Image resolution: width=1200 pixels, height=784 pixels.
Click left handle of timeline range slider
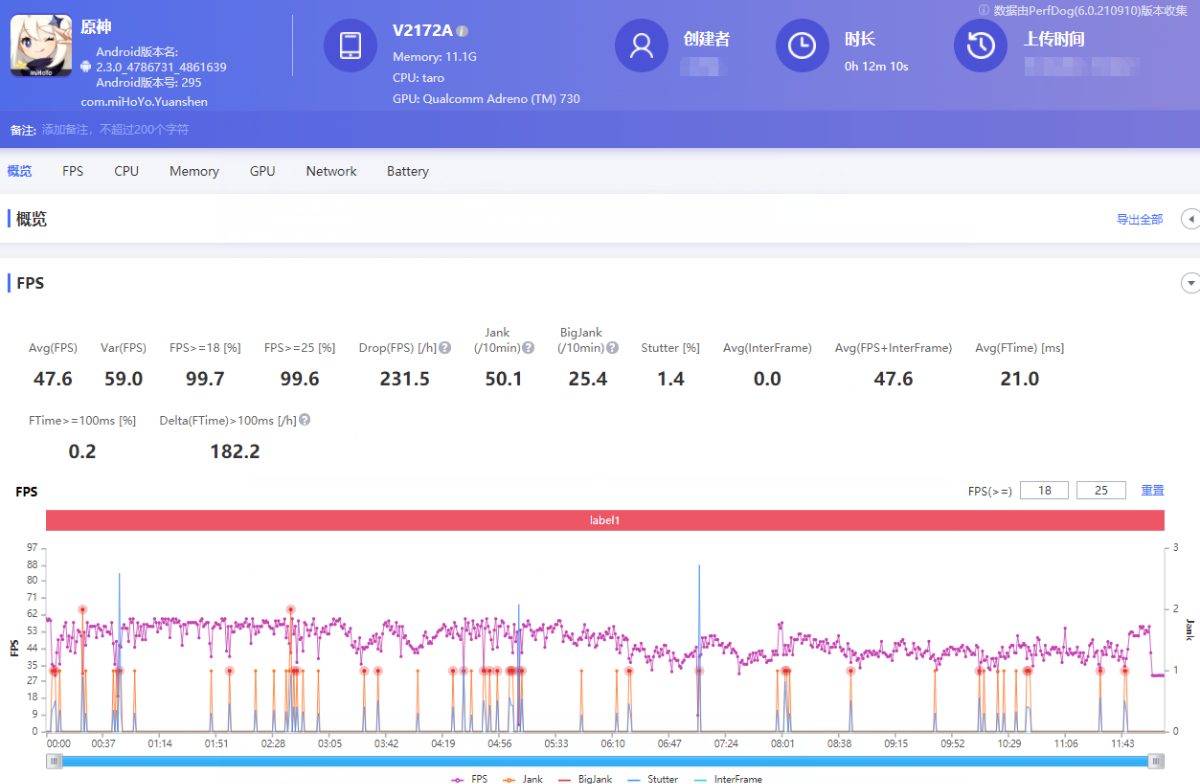coord(55,761)
